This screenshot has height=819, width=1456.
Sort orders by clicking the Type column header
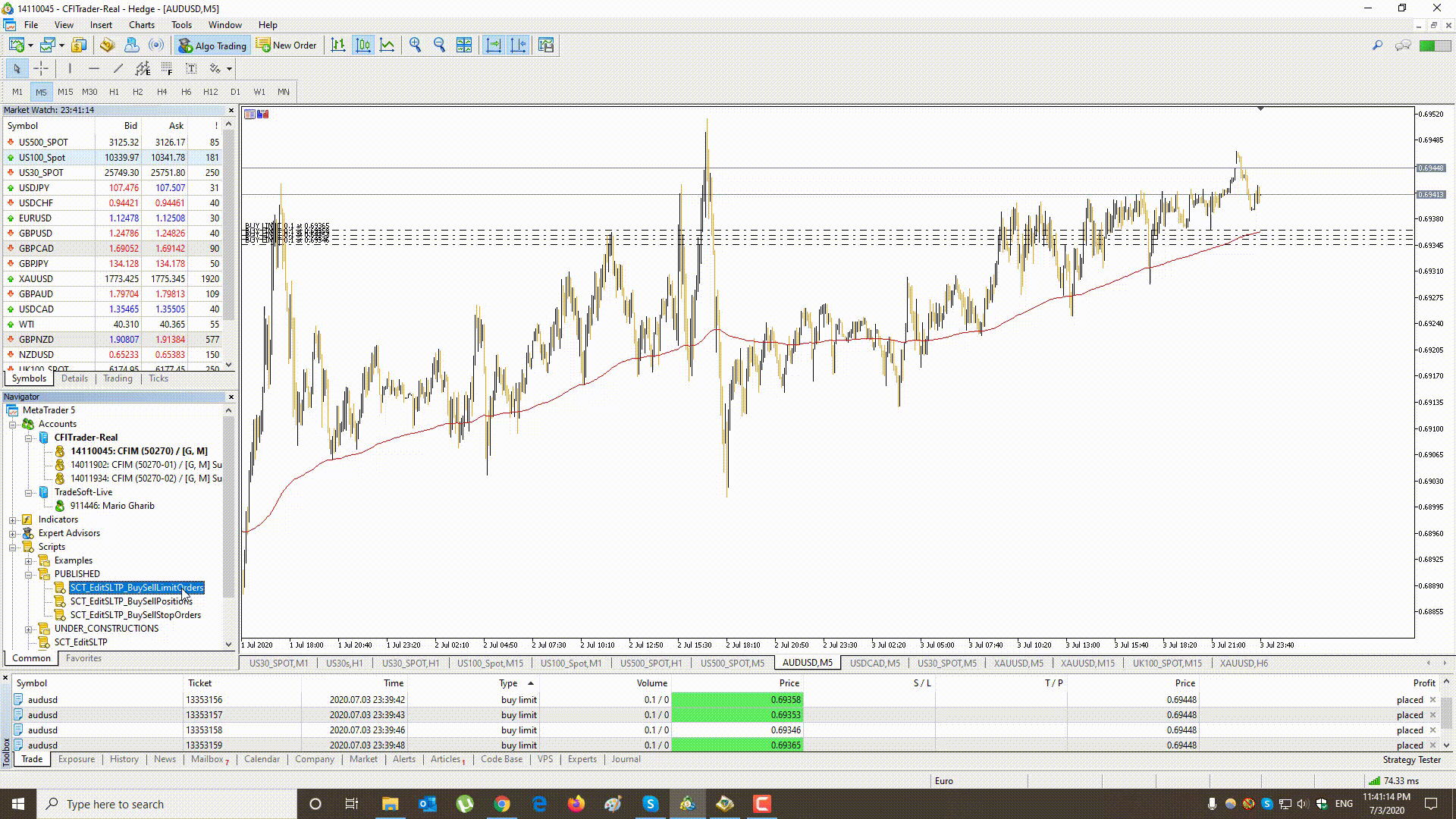508,682
